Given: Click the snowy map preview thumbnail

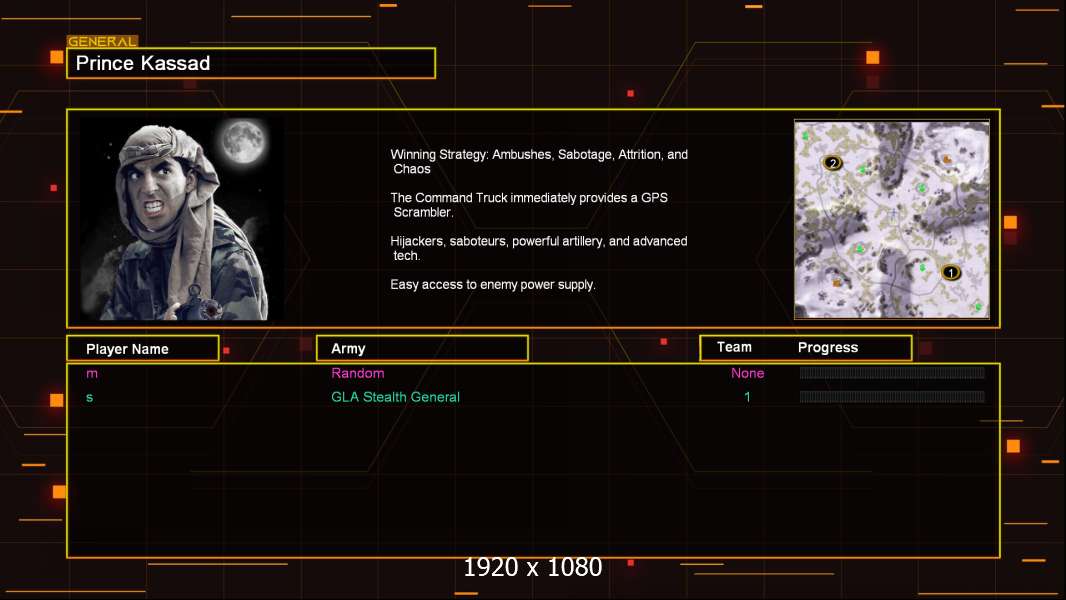Looking at the screenshot, I should 892,219.
